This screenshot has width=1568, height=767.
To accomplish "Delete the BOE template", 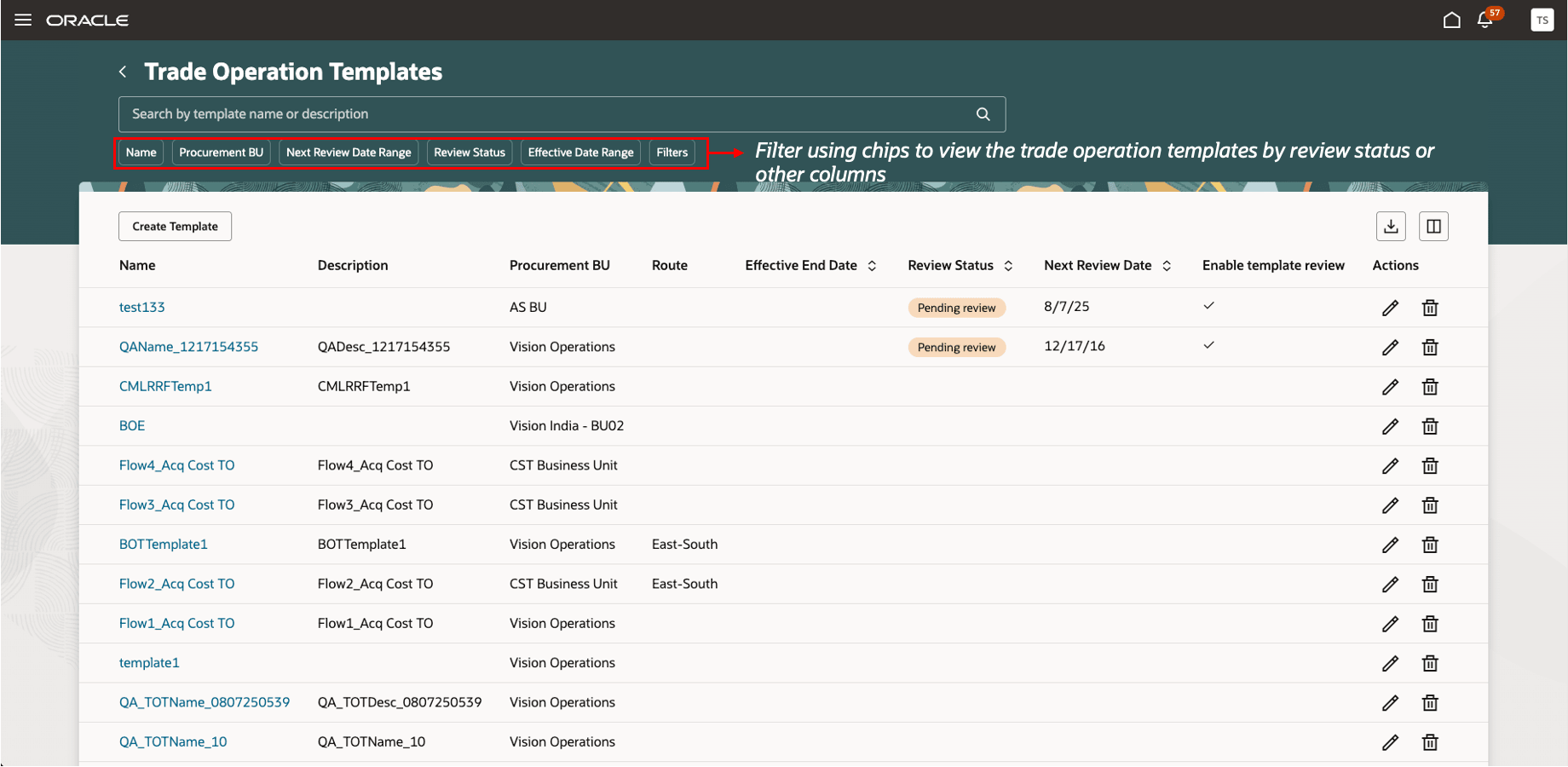I will coord(1430,426).
